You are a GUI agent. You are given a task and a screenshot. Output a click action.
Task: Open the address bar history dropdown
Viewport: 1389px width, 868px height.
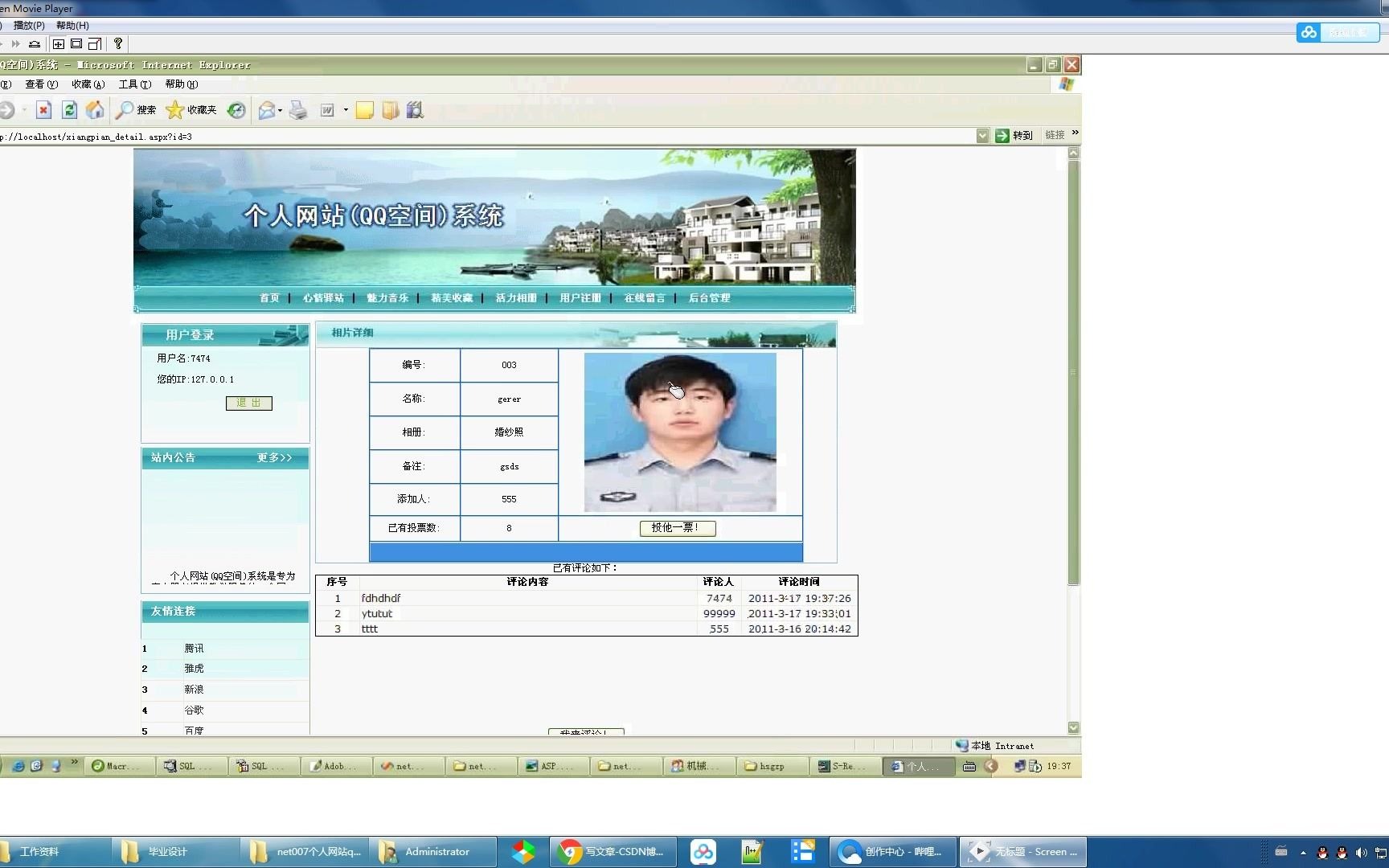[x=982, y=135]
